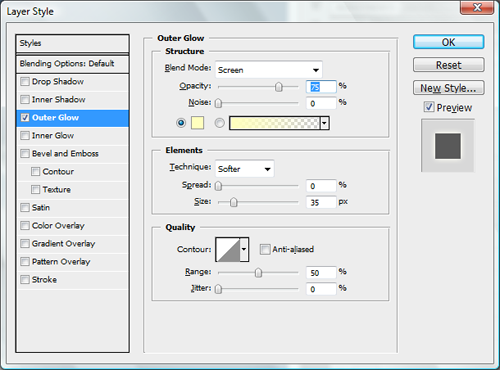Screen dimensions: 500x370
Task: Toggle the Preview checkbox
Action: click(429, 107)
